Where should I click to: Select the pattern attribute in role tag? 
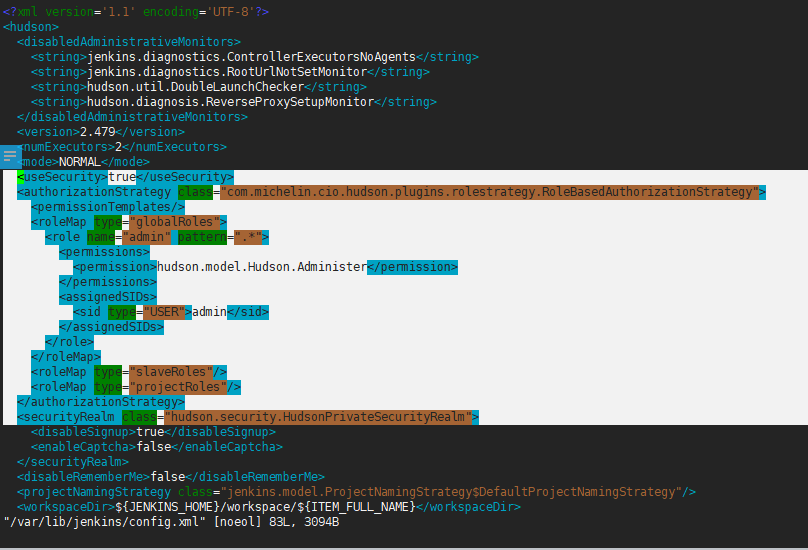202,237
